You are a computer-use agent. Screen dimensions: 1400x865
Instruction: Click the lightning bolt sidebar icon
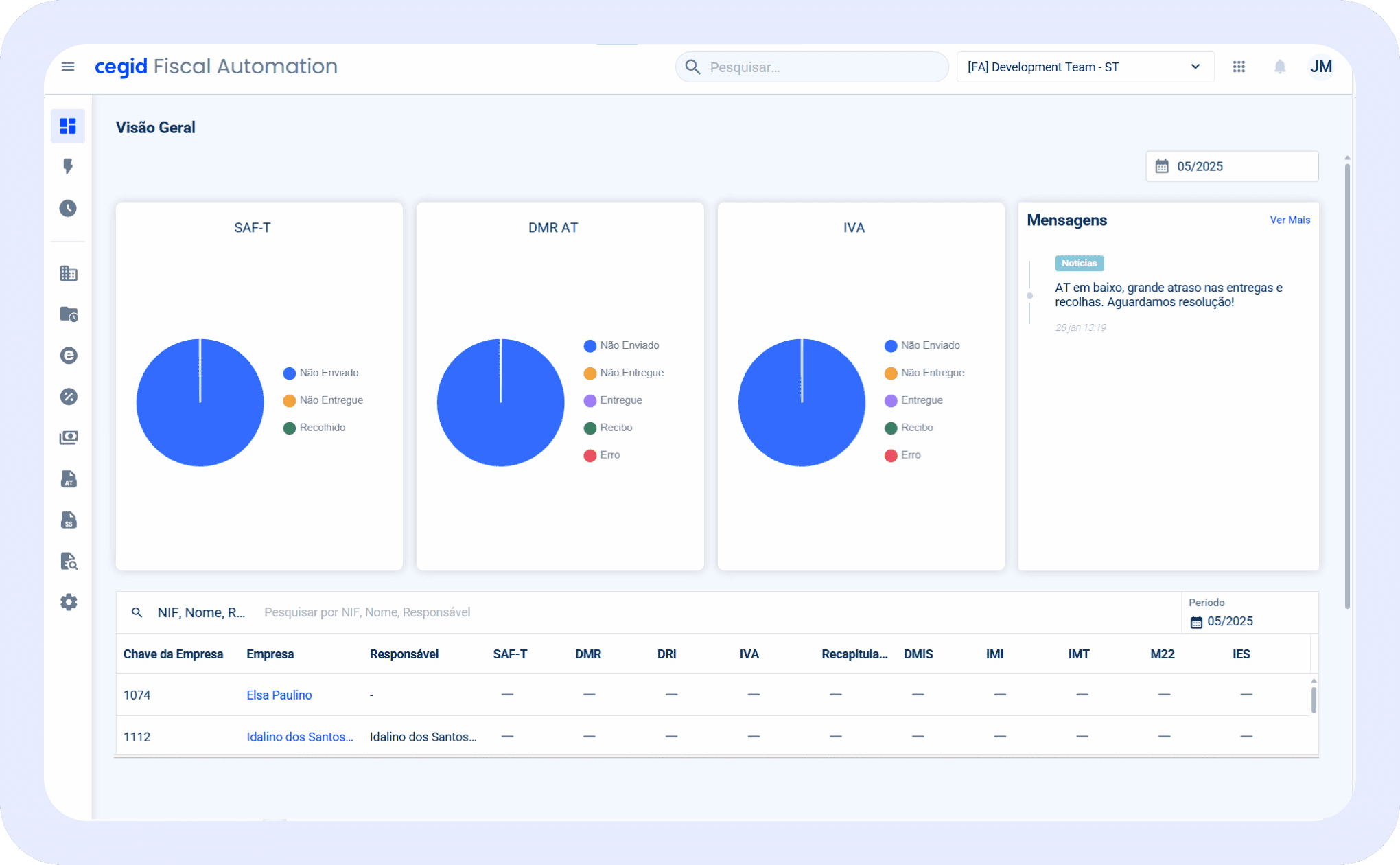pos(68,167)
